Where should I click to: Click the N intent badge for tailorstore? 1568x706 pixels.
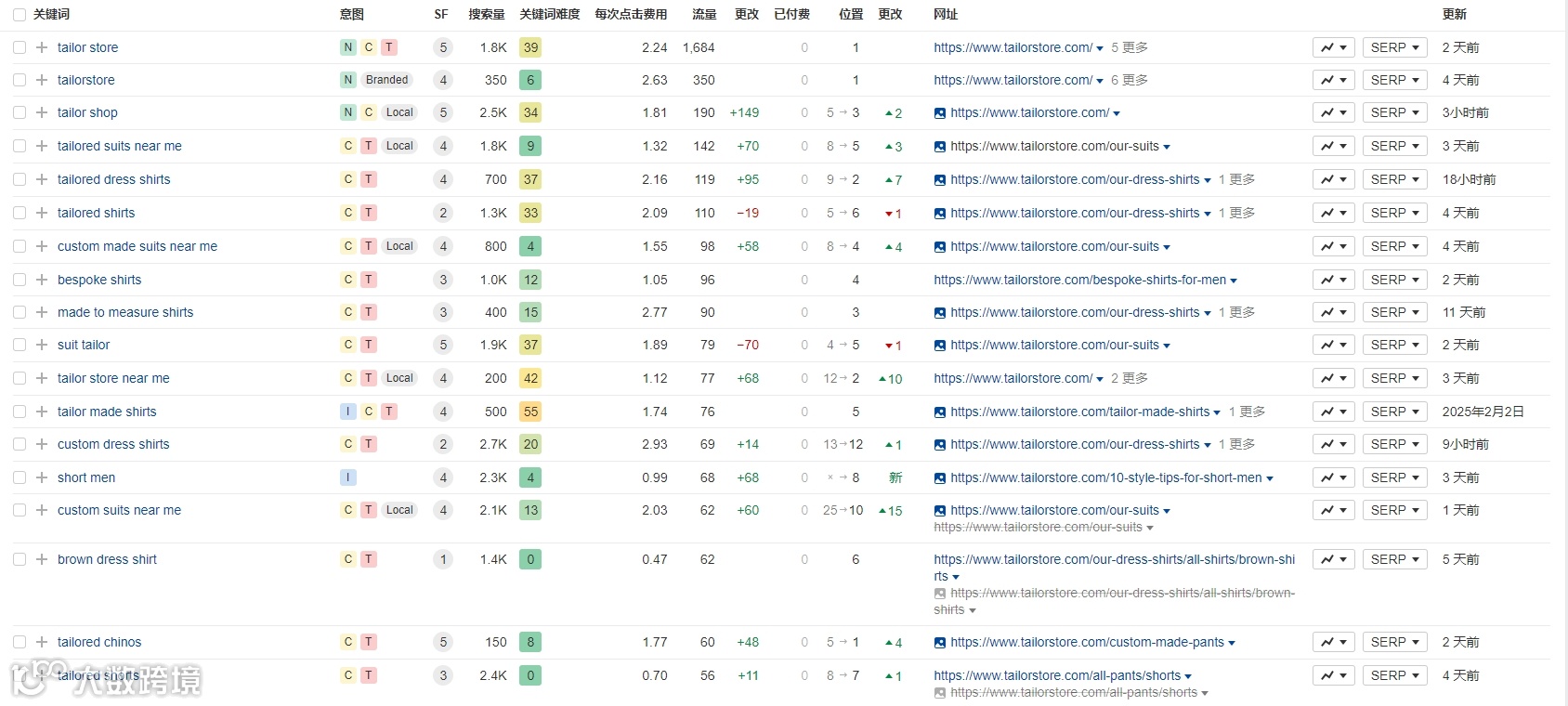(x=348, y=80)
